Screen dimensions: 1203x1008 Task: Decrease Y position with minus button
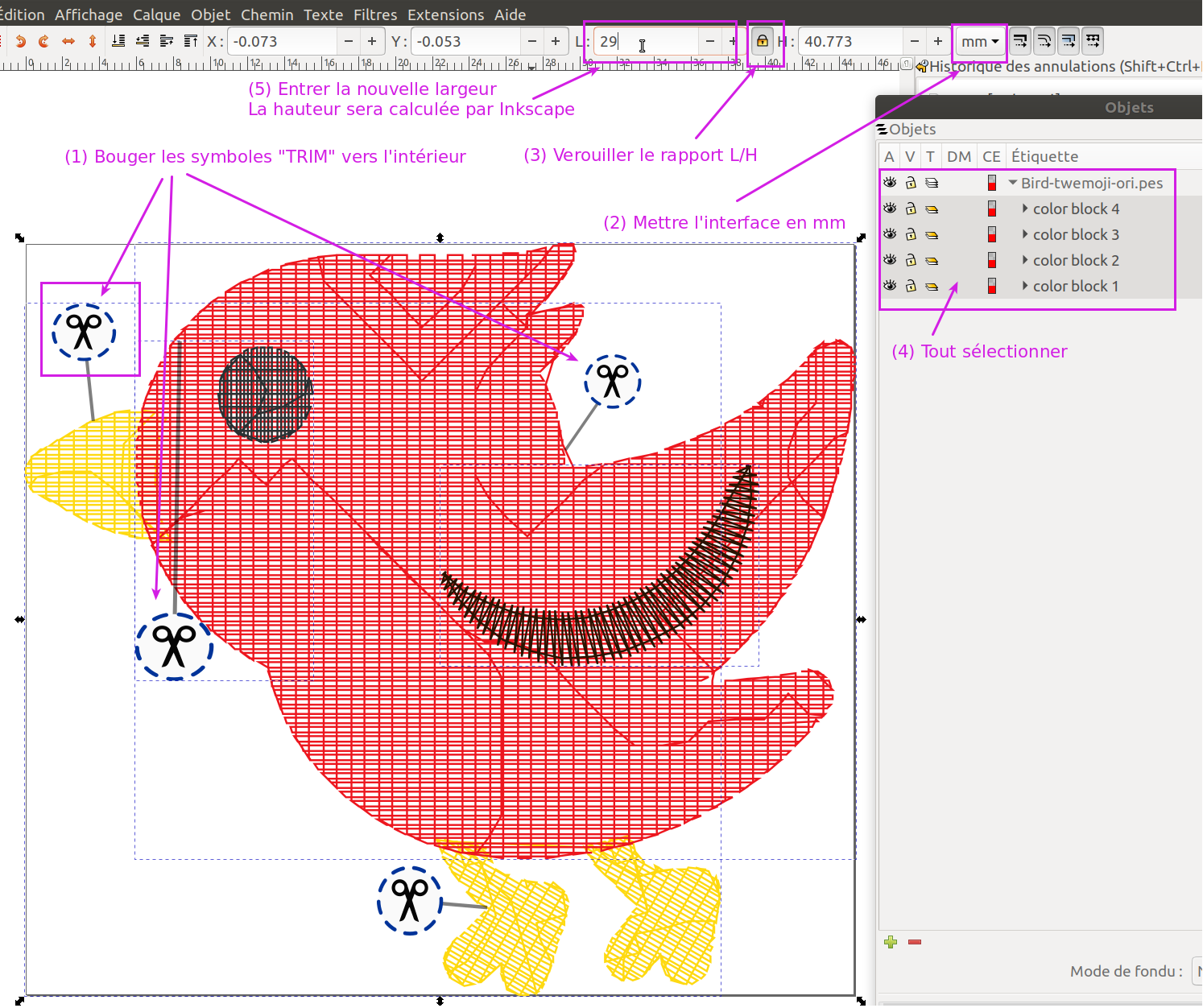tap(532, 41)
